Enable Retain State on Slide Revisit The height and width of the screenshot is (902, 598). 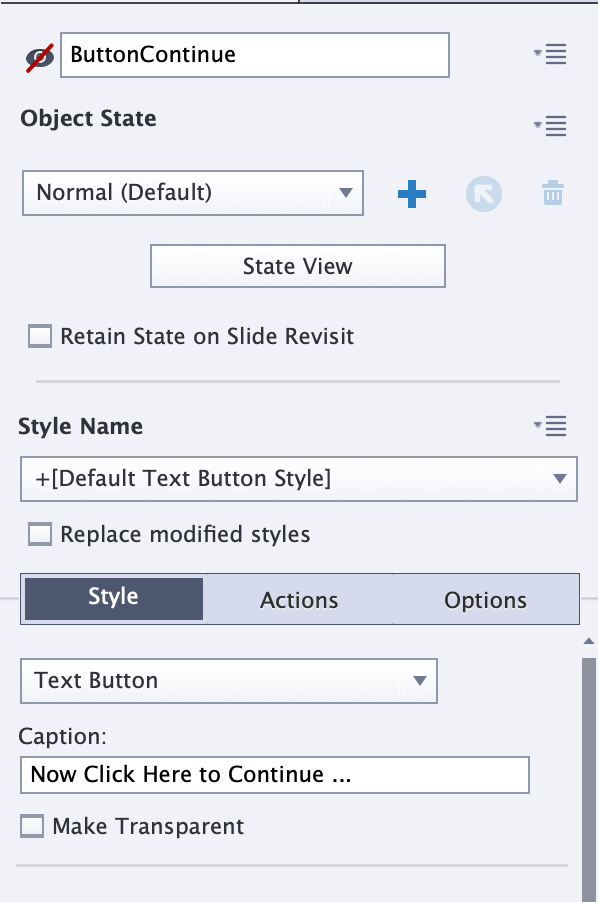point(40,336)
